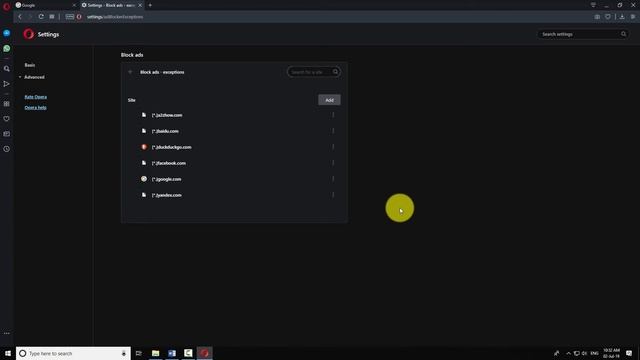The width and height of the screenshot is (640, 360).
Task: Open more actions for google.com
Action: [333, 179]
